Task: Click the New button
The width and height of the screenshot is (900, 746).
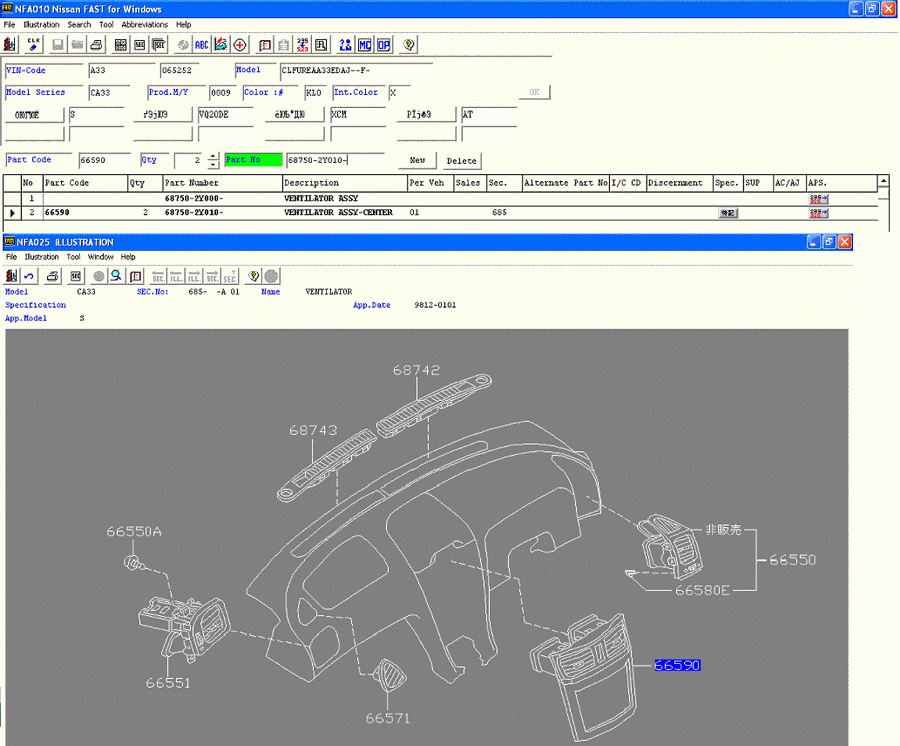Action: click(417, 161)
